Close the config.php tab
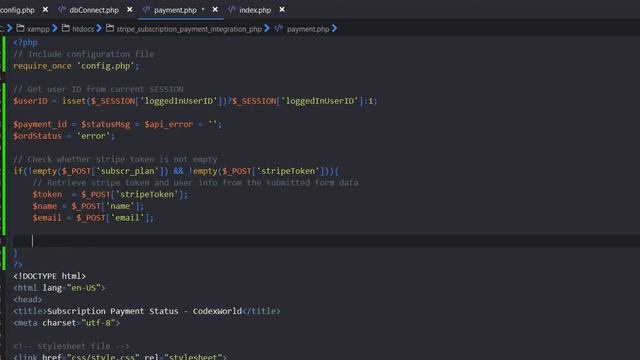This screenshot has width=640, height=360. coord(45,9)
